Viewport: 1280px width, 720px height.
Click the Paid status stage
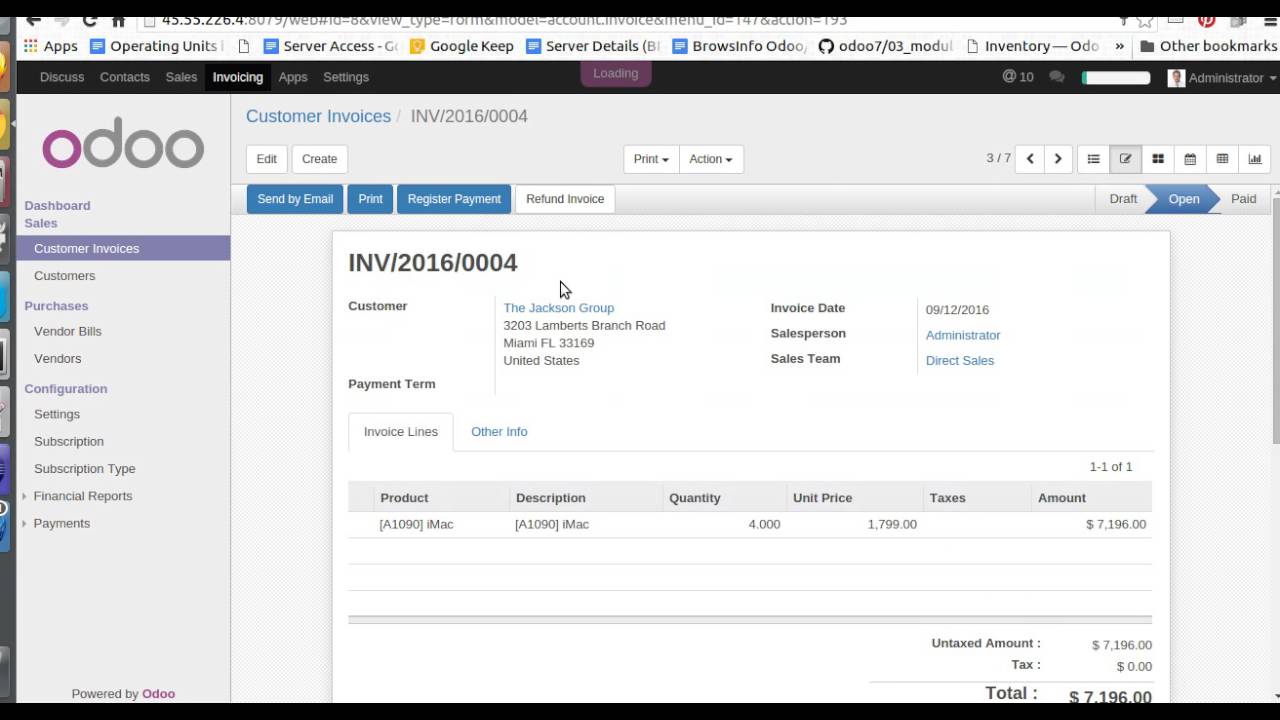click(1243, 199)
